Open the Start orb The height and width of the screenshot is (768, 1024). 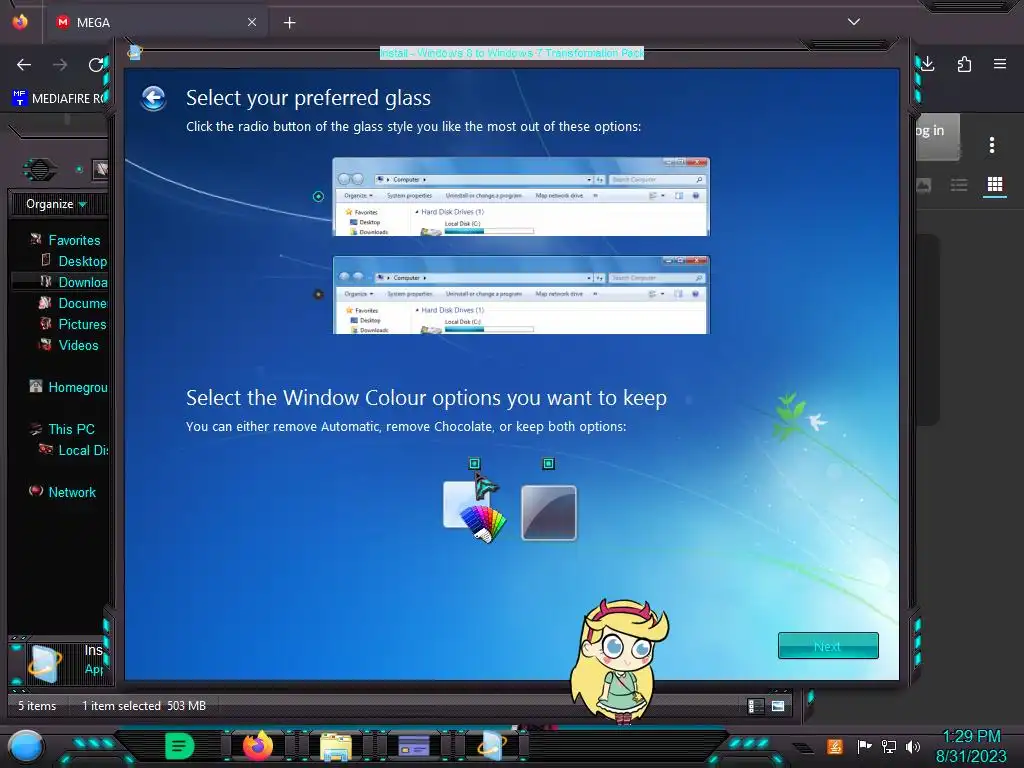point(26,746)
